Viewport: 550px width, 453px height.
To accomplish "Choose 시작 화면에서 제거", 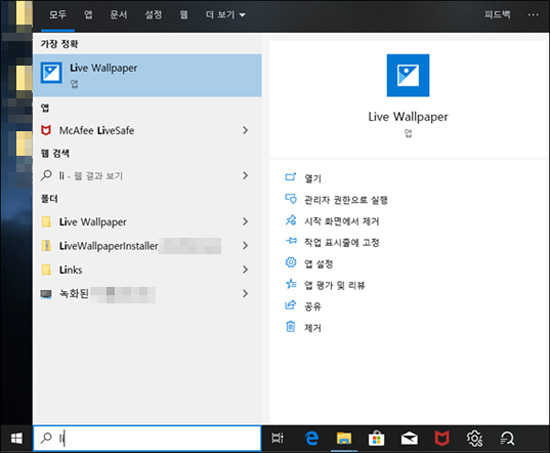I will point(342,221).
